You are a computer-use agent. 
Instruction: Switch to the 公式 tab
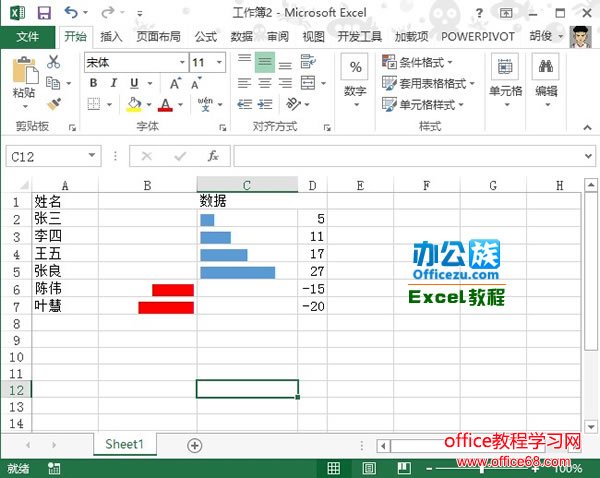coord(206,37)
